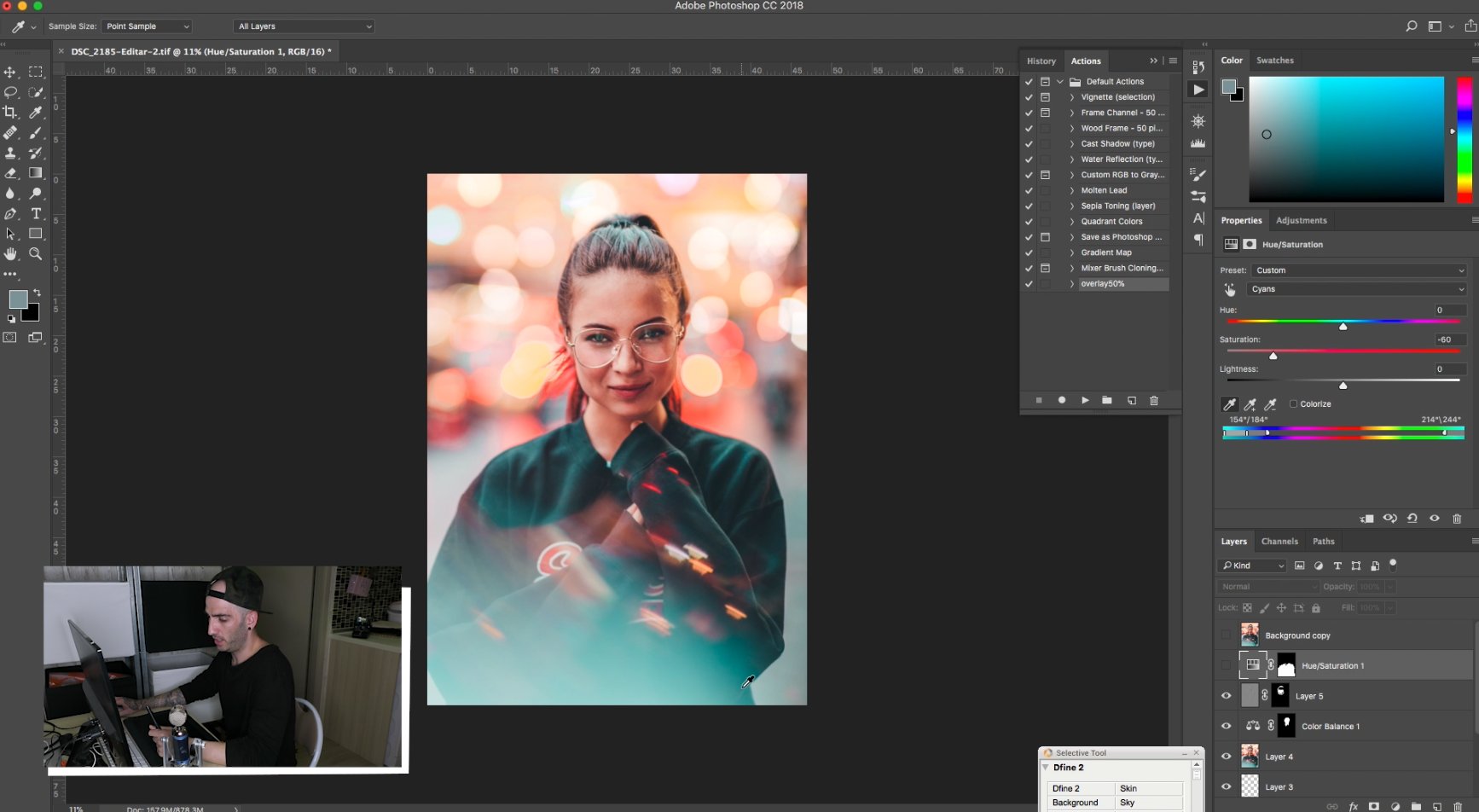1479x812 pixels.
Task: Delete the adjustment layer with the Properties trash icon
Action: pyautogui.click(x=1457, y=519)
